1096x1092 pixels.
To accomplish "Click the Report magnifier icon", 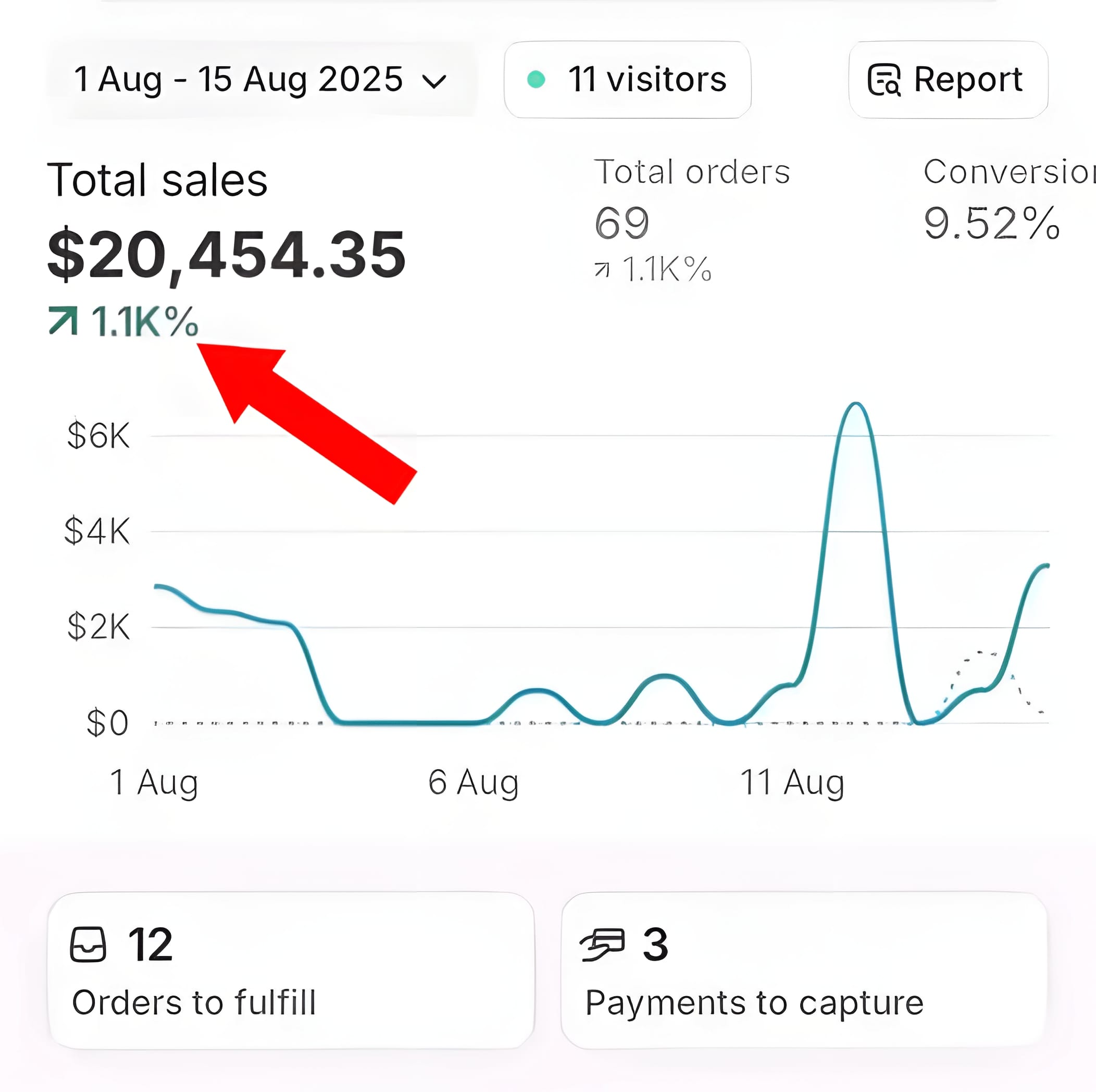I will coord(884,80).
